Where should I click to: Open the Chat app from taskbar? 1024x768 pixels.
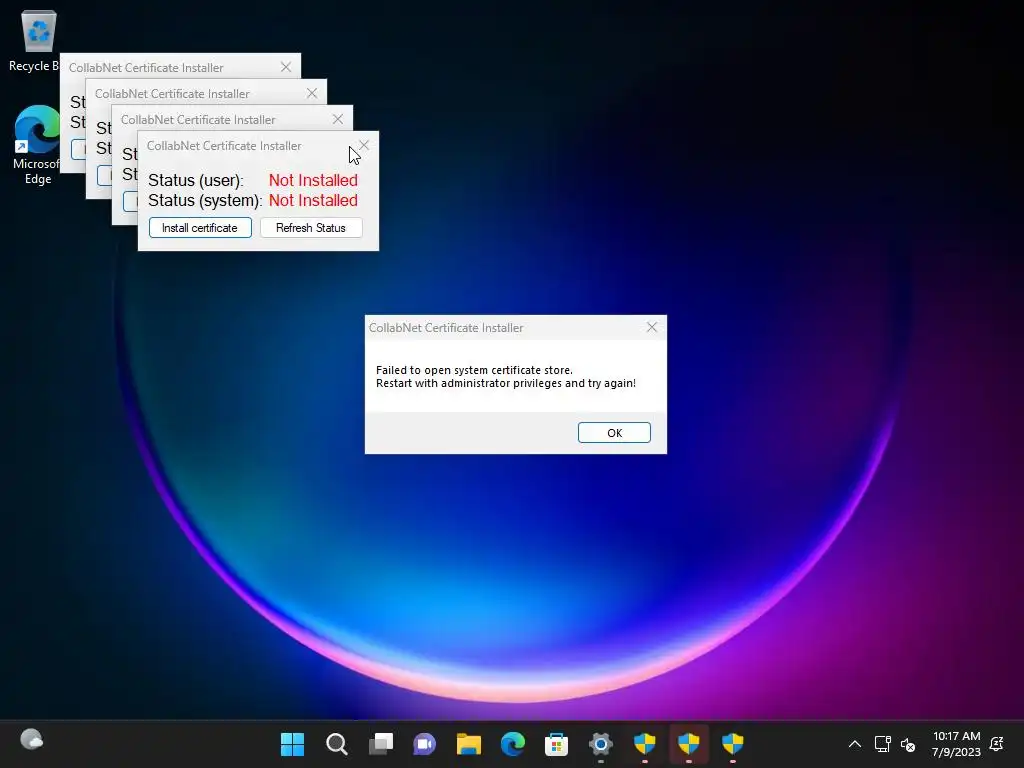(x=424, y=744)
